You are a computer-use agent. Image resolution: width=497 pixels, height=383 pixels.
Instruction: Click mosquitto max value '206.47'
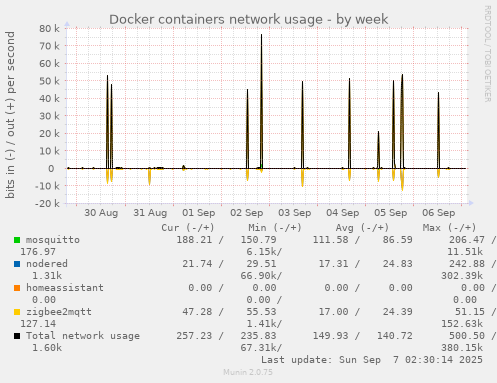pos(467,240)
